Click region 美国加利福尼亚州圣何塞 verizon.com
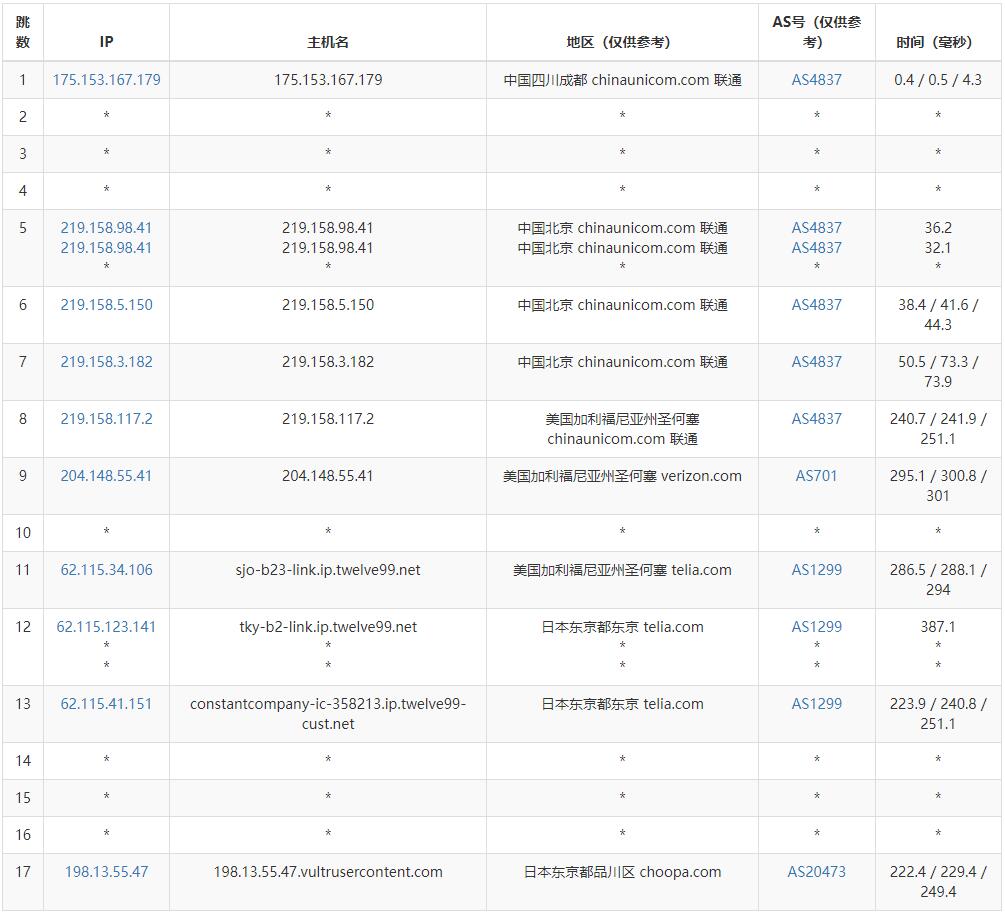Screen dimensions: 1005x914 (x=622, y=476)
